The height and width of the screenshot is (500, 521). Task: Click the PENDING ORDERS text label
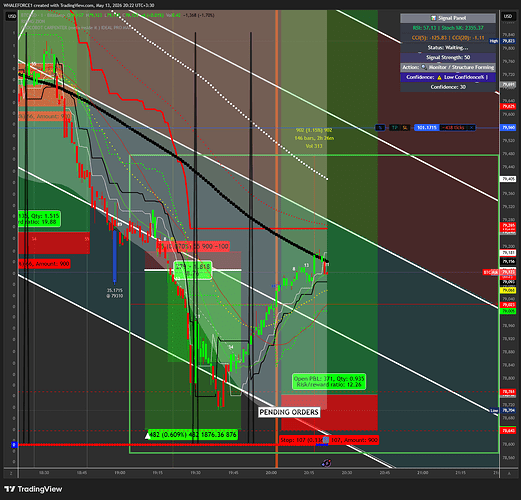[289, 412]
